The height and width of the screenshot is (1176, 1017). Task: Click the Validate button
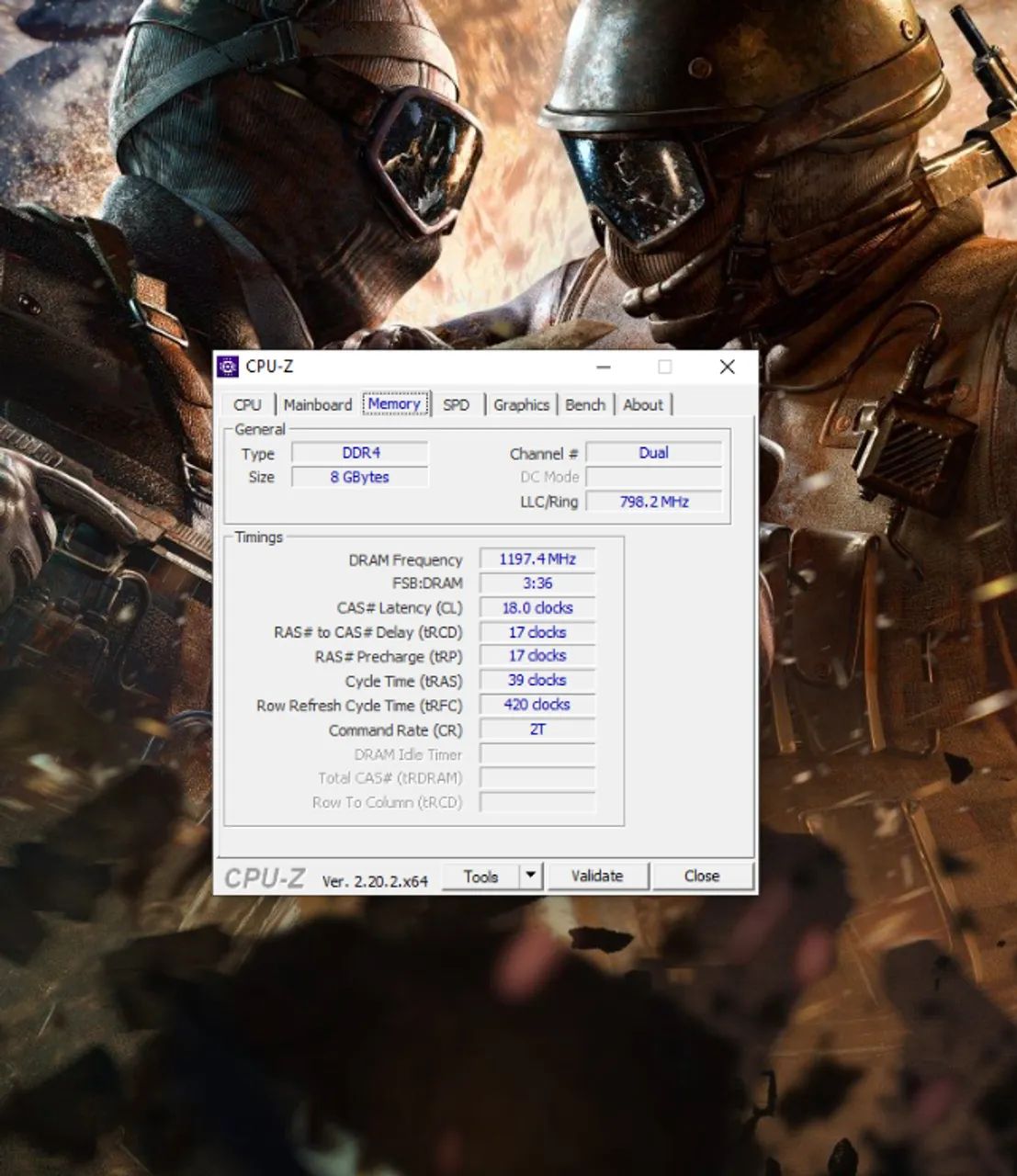(597, 876)
